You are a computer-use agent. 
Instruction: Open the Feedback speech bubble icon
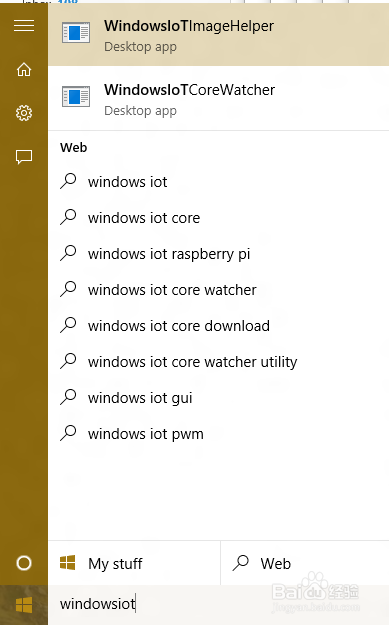[24, 157]
